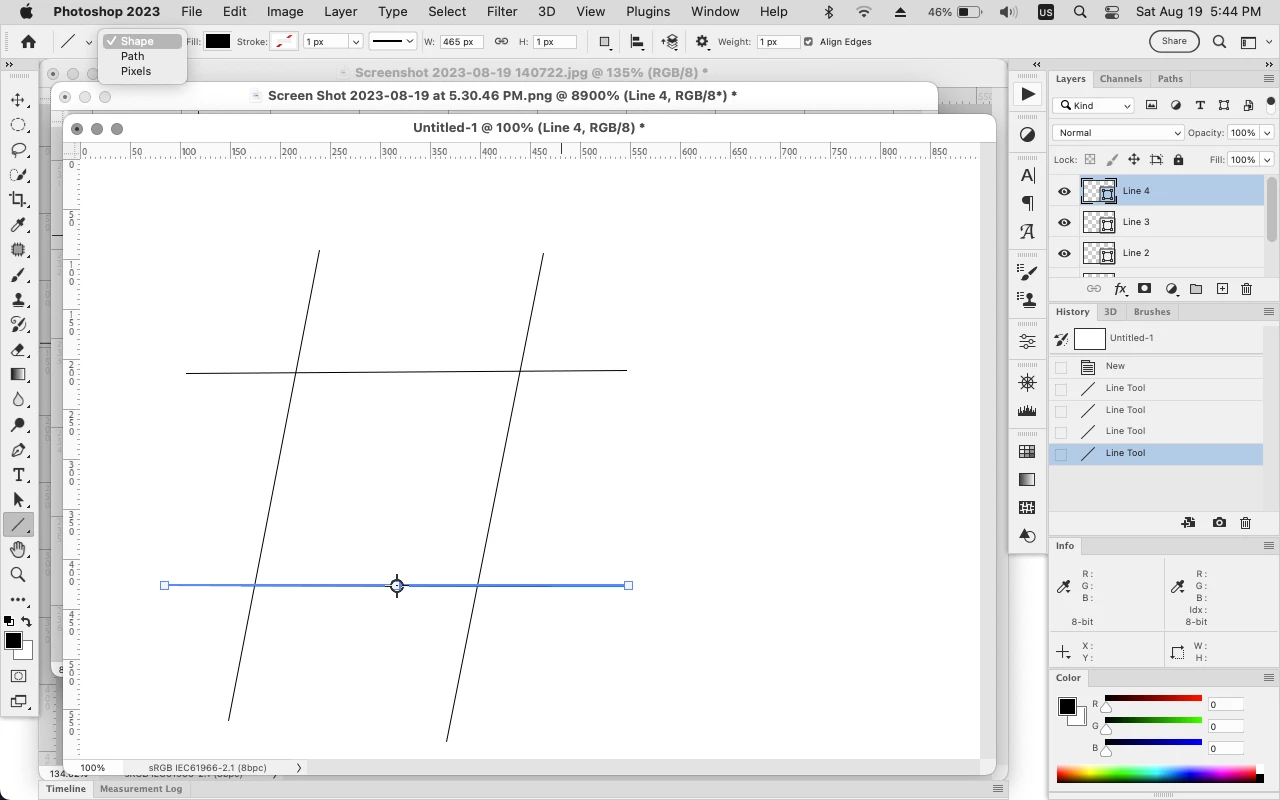Viewport: 1280px width, 800px height.
Task: Toggle lock all for the layer
Action: 1178,160
